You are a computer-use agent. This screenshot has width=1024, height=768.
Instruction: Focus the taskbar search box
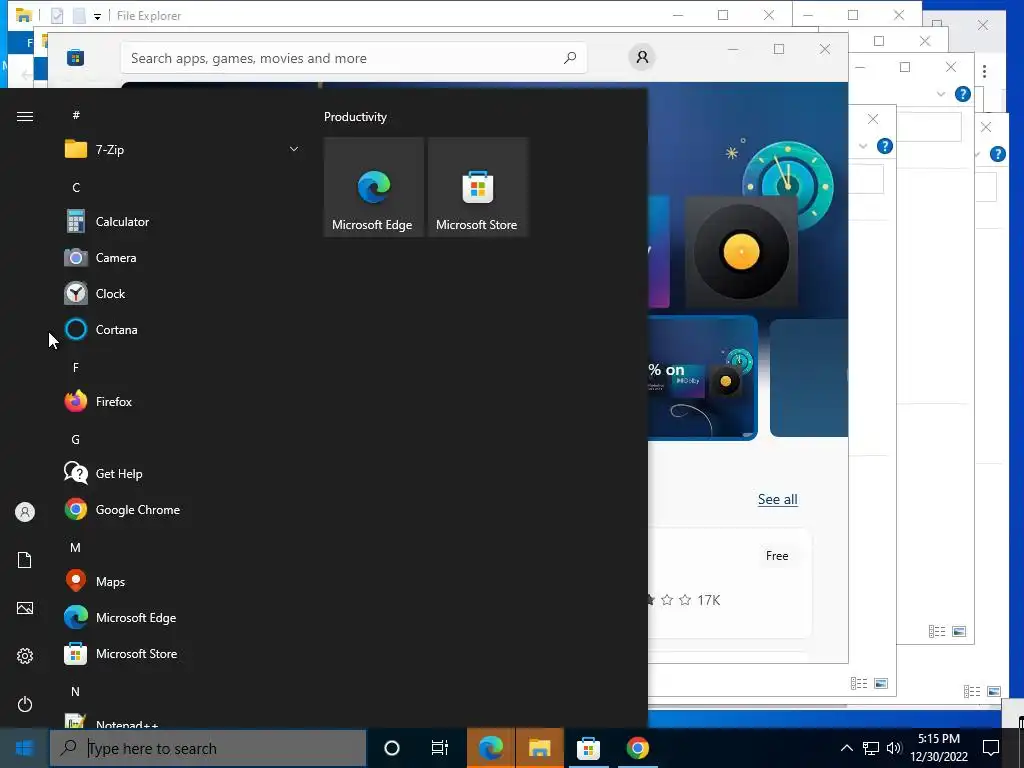pos(208,748)
